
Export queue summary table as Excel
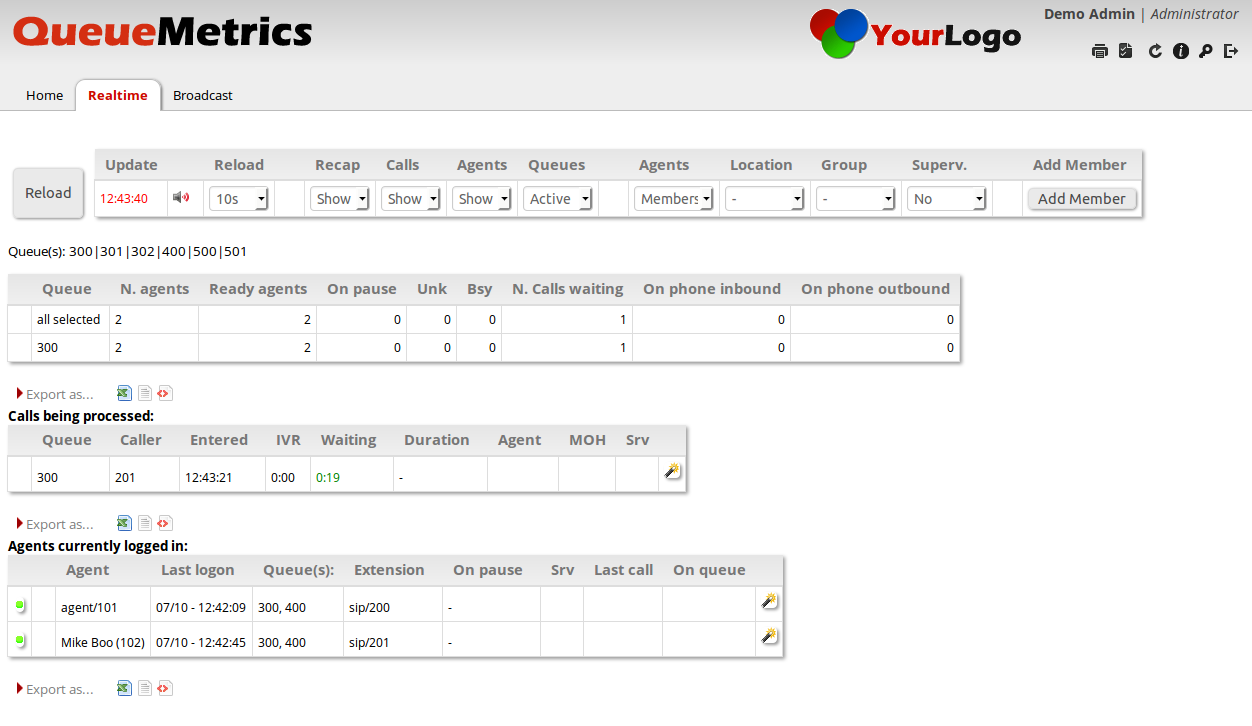(x=124, y=394)
